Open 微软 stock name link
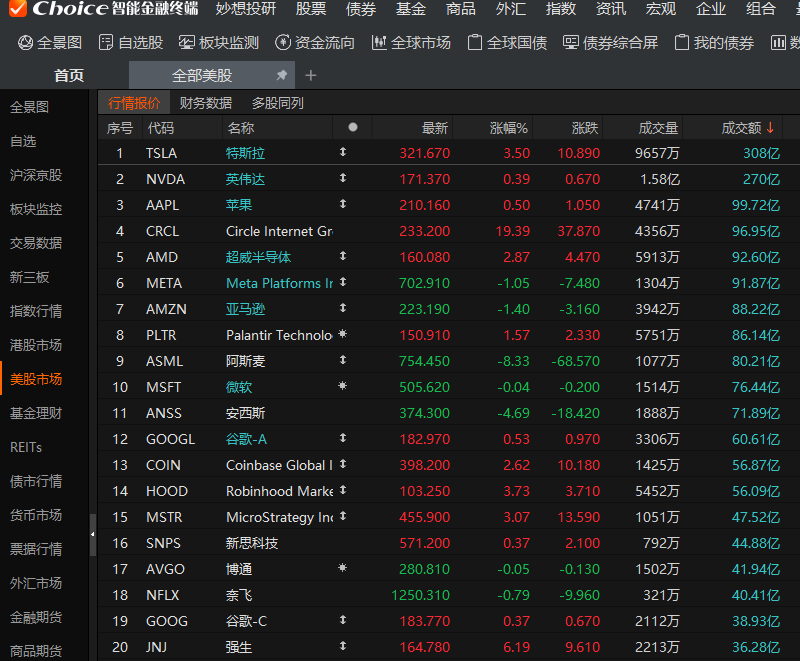The width and height of the screenshot is (800, 661). (x=239, y=387)
